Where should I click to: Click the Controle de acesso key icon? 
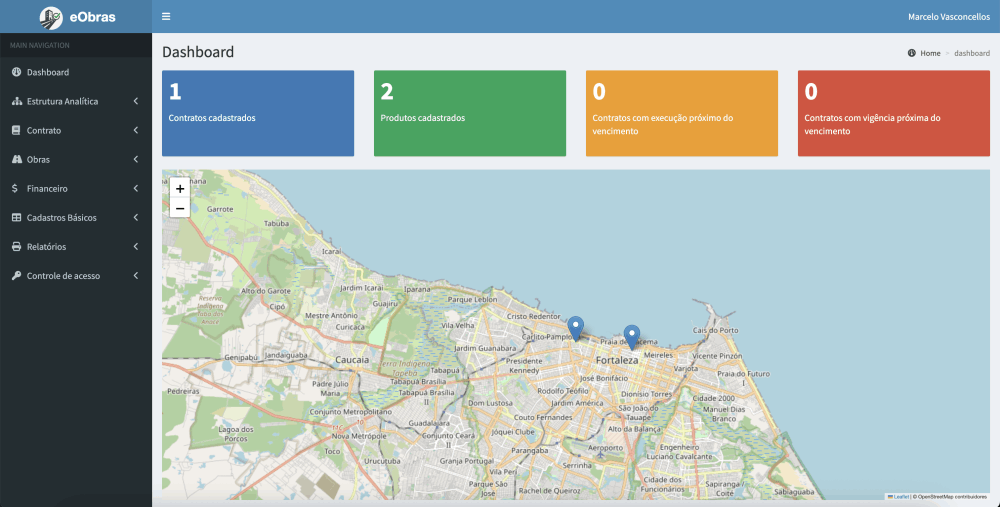click(x=16, y=275)
